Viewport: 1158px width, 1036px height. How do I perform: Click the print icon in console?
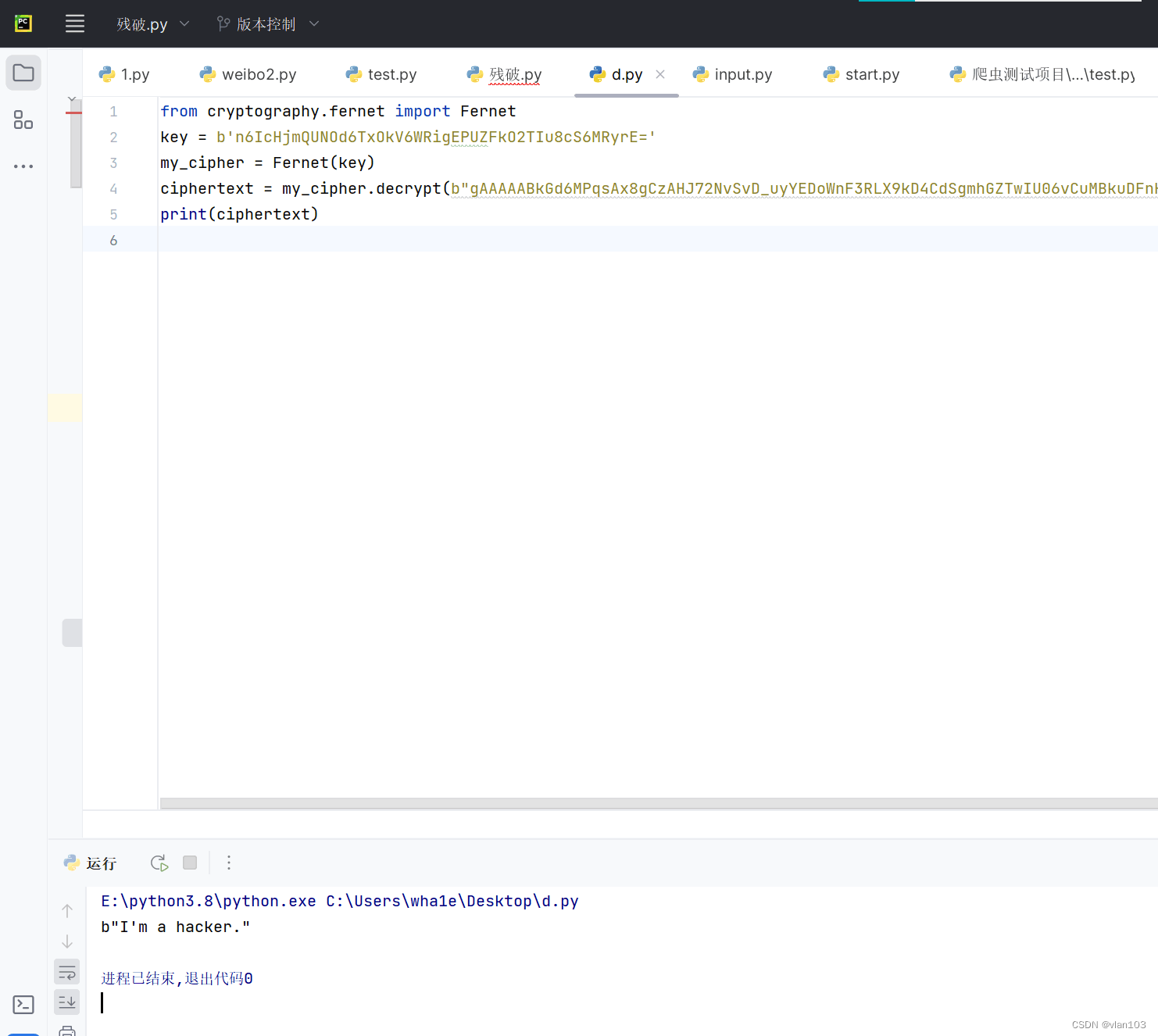click(x=67, y=1031)
